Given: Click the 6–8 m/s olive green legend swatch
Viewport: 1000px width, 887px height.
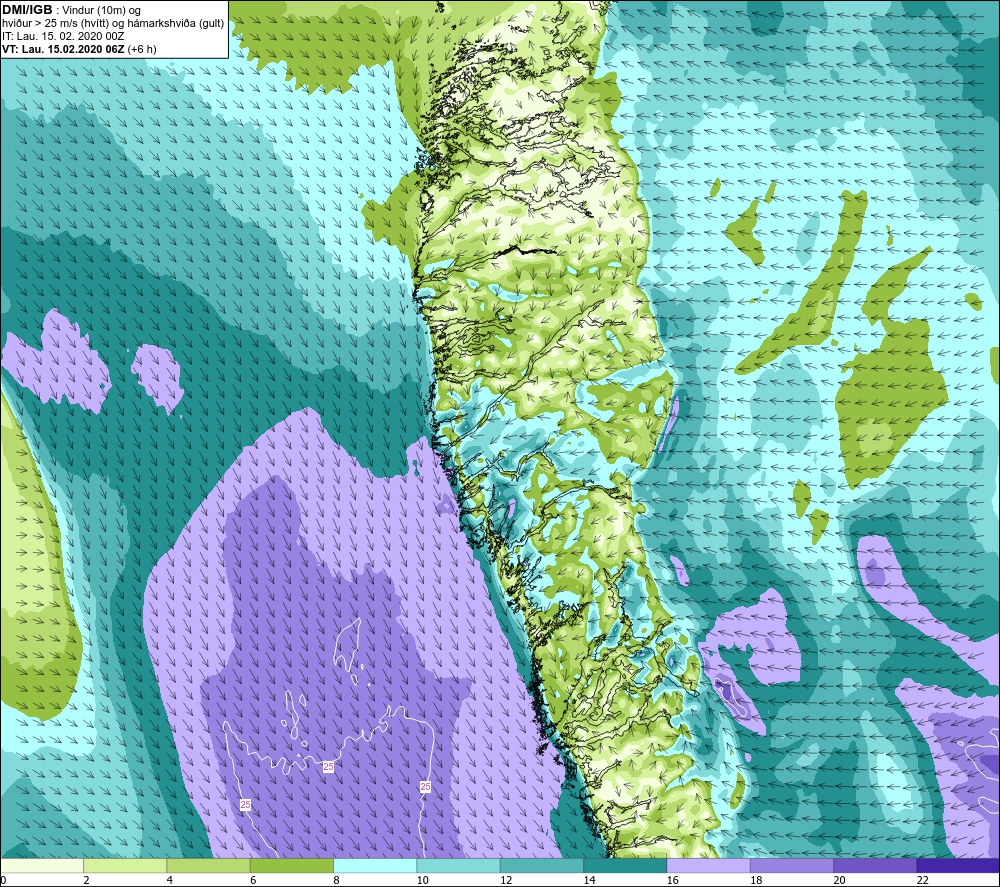Looking at the screenshot, I should (291, 865).
